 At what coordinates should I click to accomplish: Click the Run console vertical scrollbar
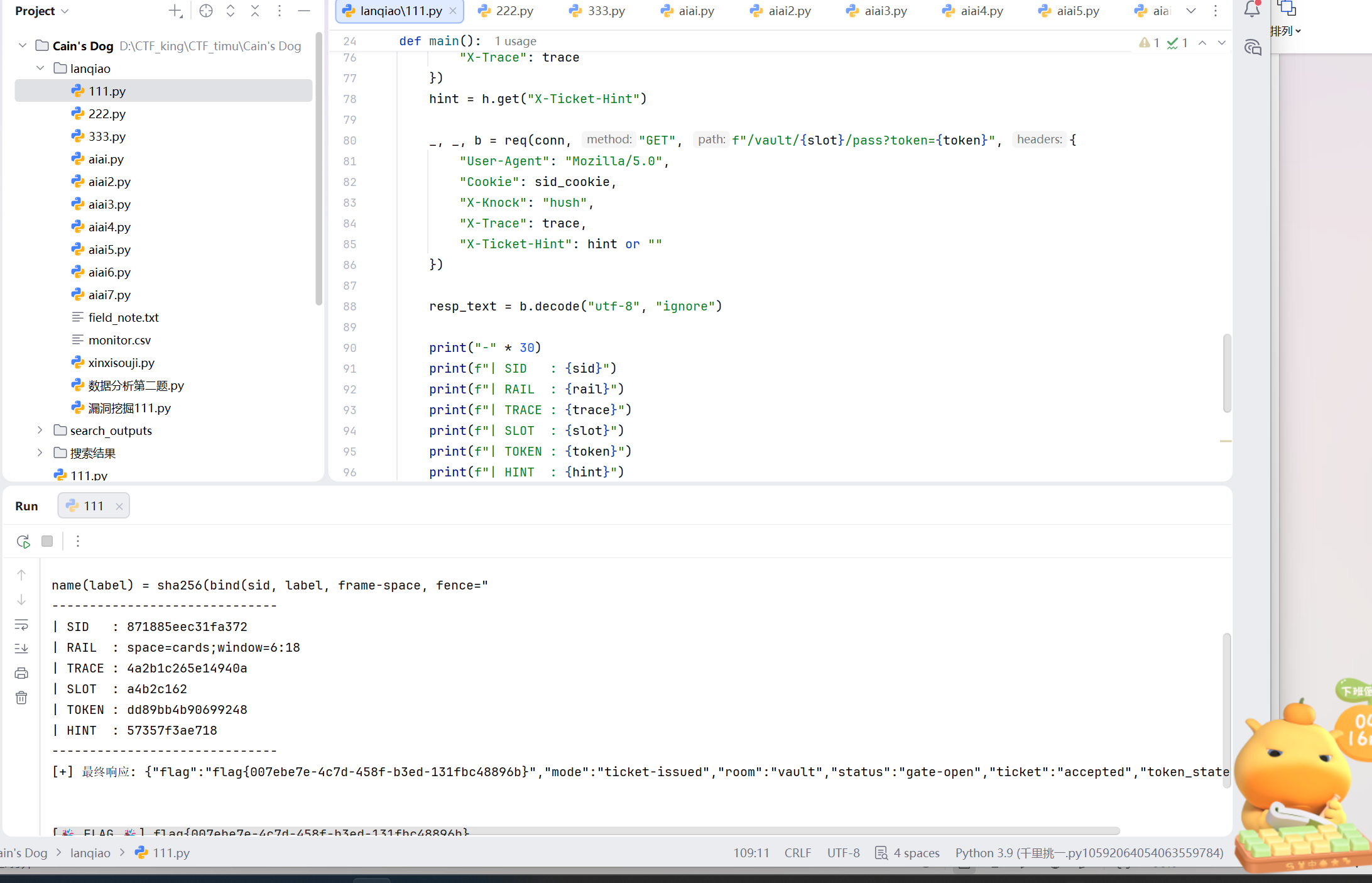tap(1227, 710)
